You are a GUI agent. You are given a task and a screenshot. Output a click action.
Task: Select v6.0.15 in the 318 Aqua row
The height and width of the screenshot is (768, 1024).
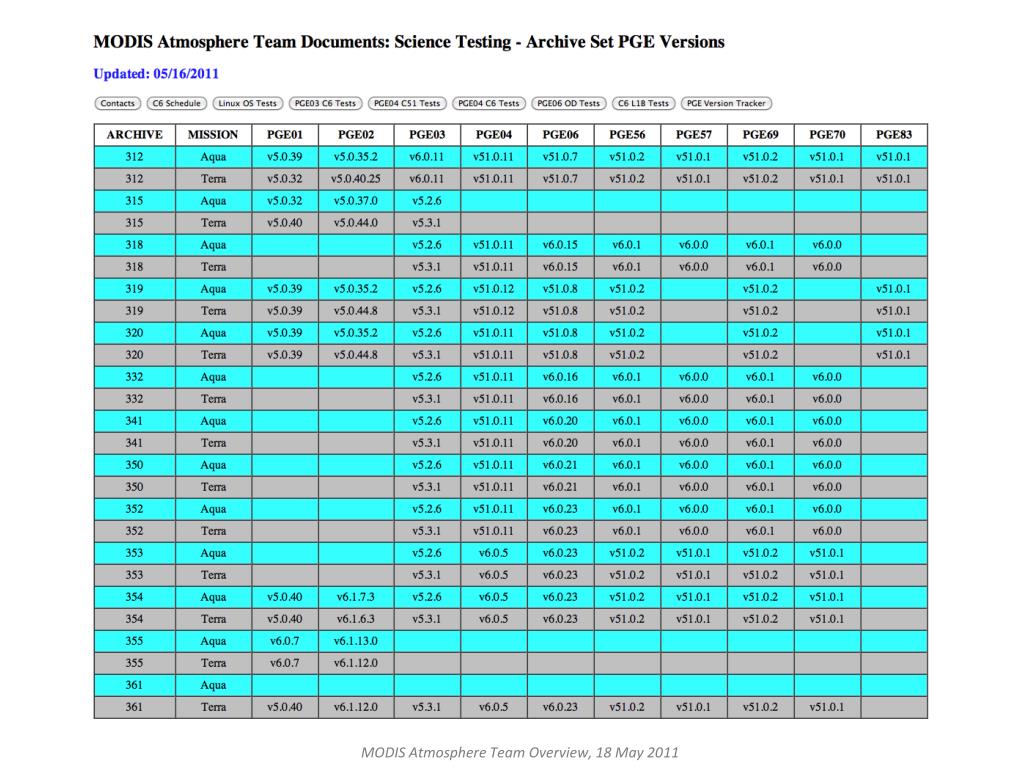[x=560, y=245]
